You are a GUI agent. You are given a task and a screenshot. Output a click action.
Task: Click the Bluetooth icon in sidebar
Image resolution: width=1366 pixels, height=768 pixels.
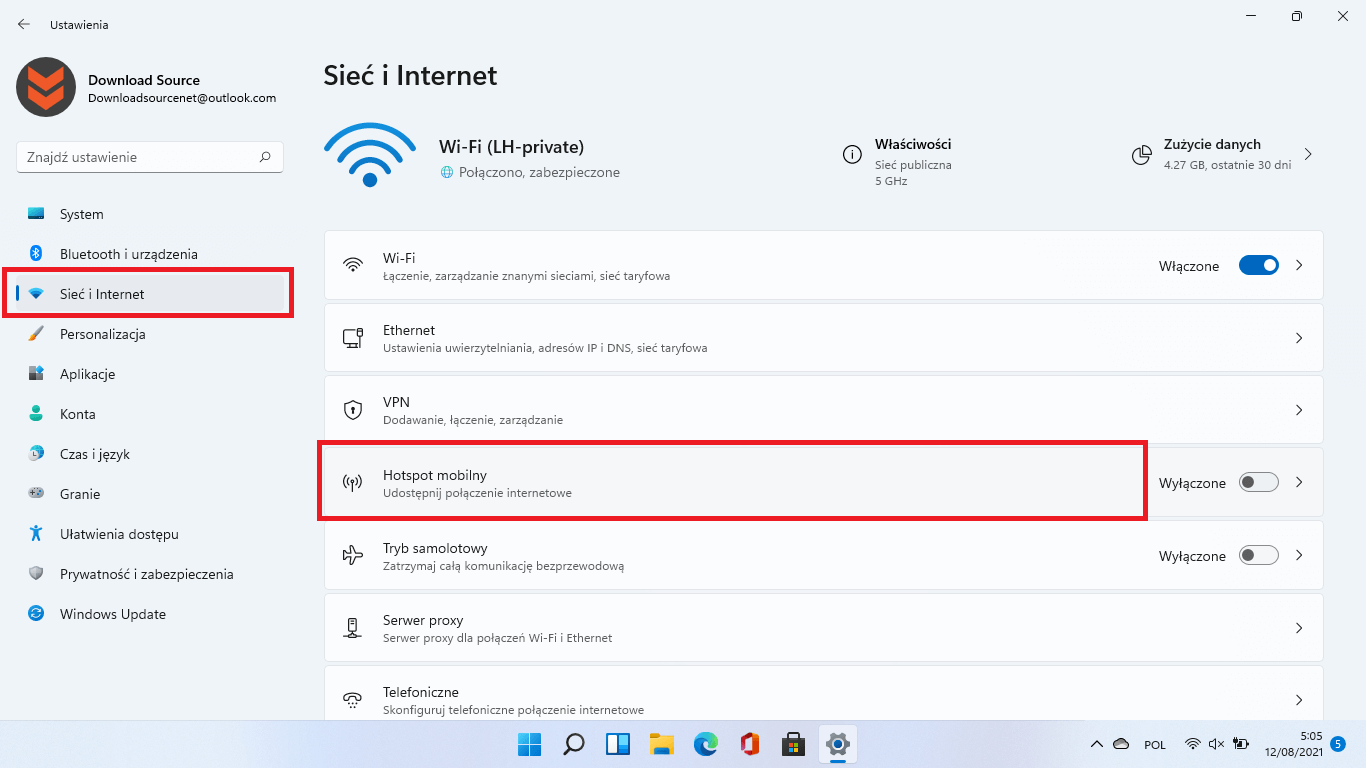[36, 254]
